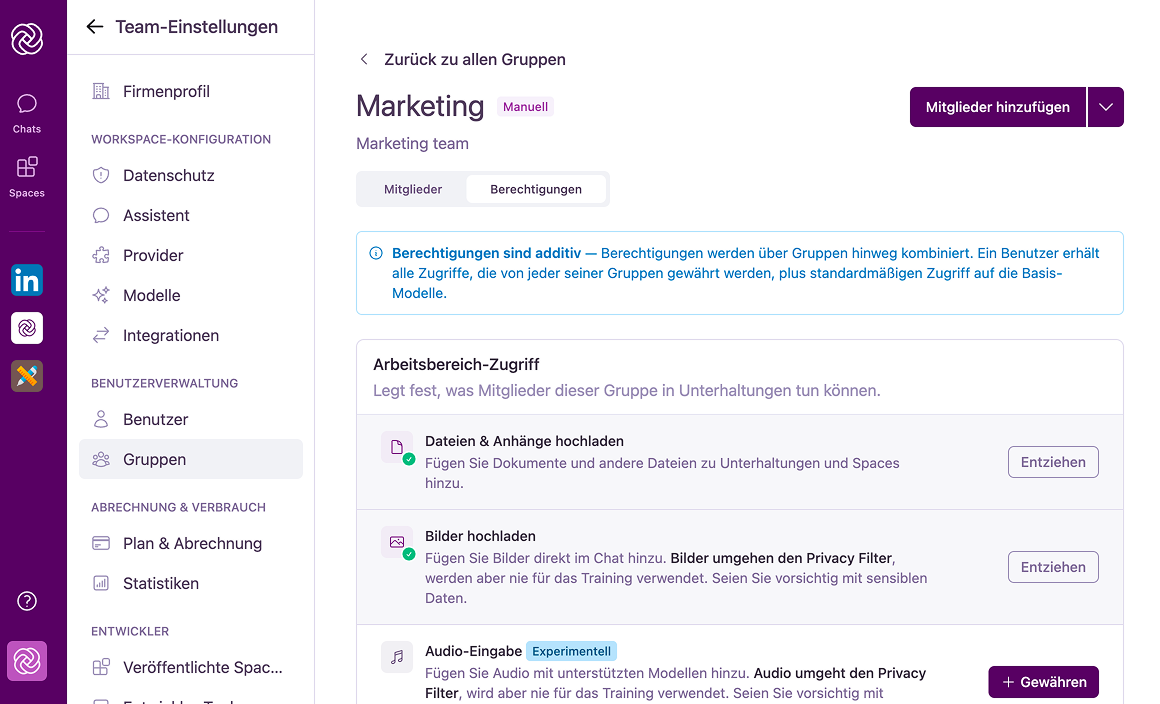Viewport: 1160px width, 704px height.
Task: Open the Statistiken page
Action: point(191,583)
